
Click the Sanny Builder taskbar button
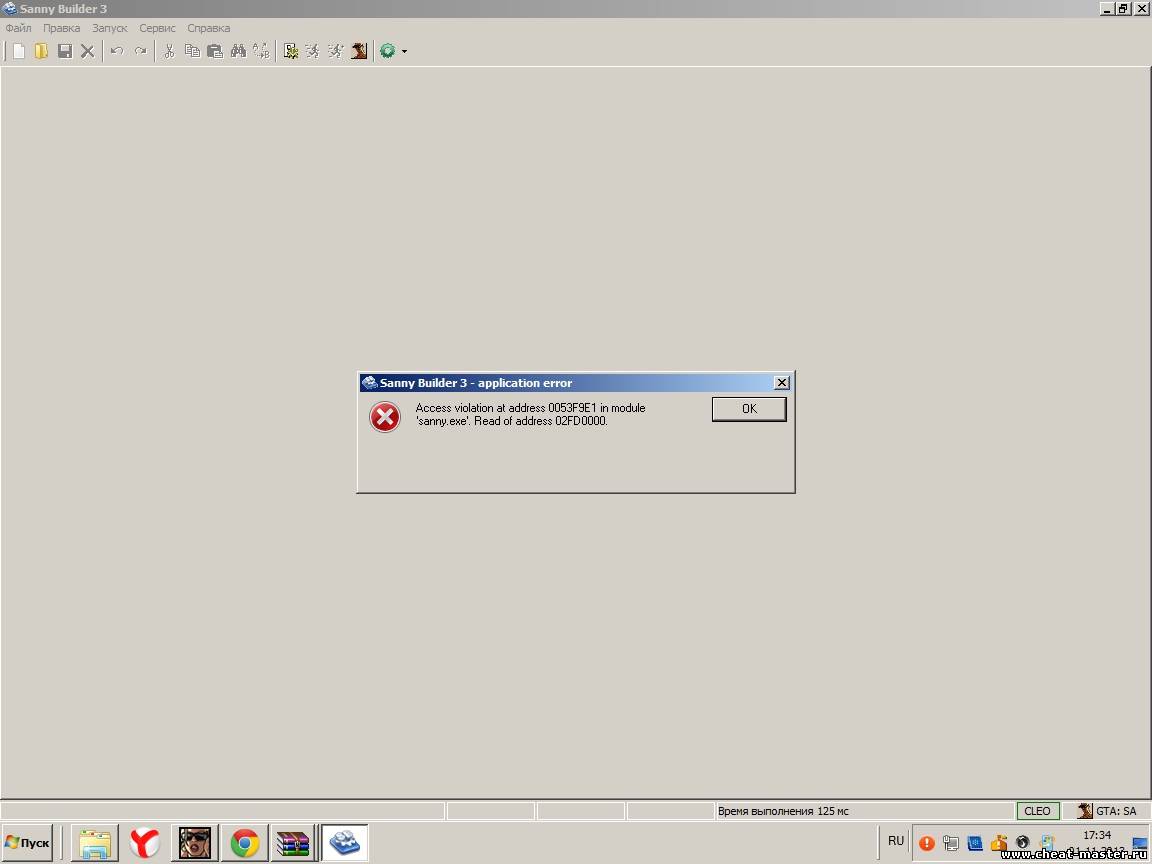click(344, 843)
